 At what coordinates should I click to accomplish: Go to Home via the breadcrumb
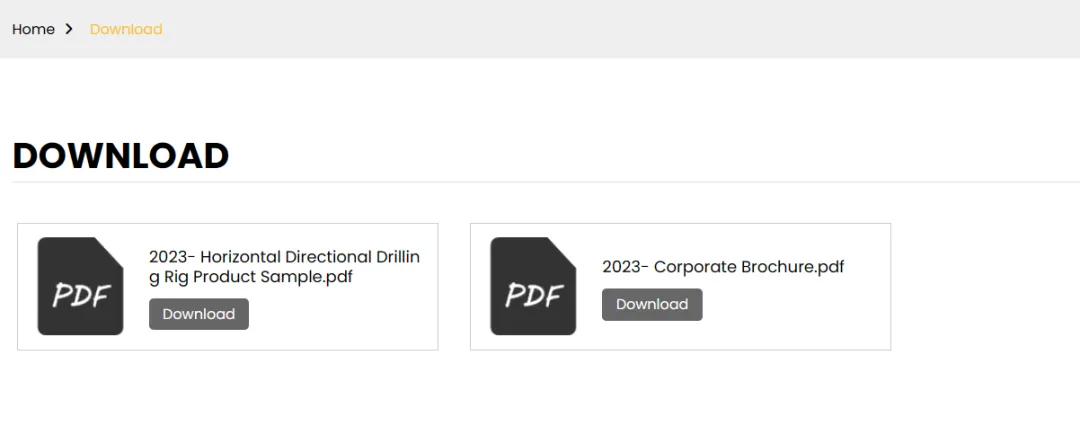point(33,29)
